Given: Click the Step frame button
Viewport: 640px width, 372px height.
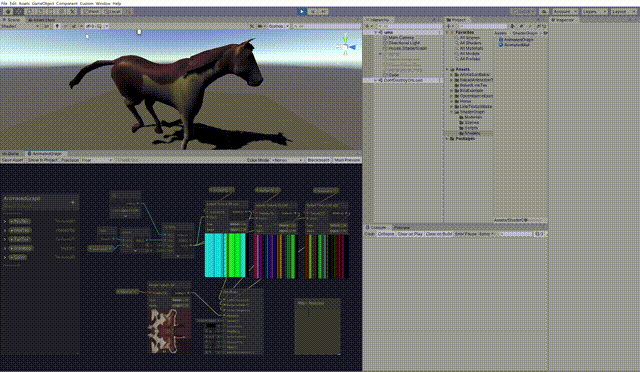Looking at the screenshot, I should (323, 12).
